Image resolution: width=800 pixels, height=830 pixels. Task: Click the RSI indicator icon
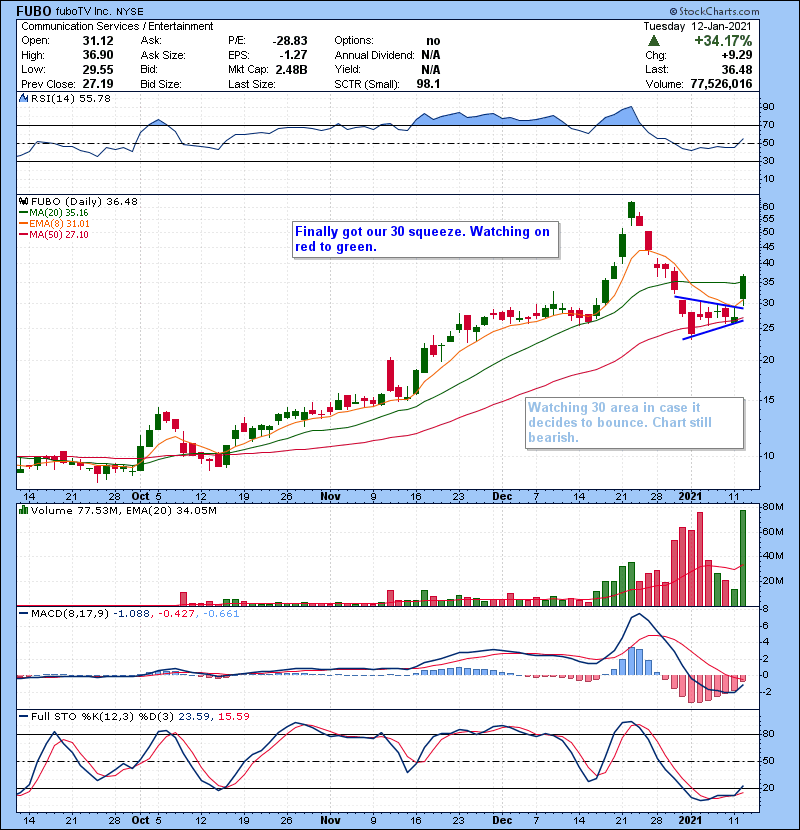tap(23, 98)
